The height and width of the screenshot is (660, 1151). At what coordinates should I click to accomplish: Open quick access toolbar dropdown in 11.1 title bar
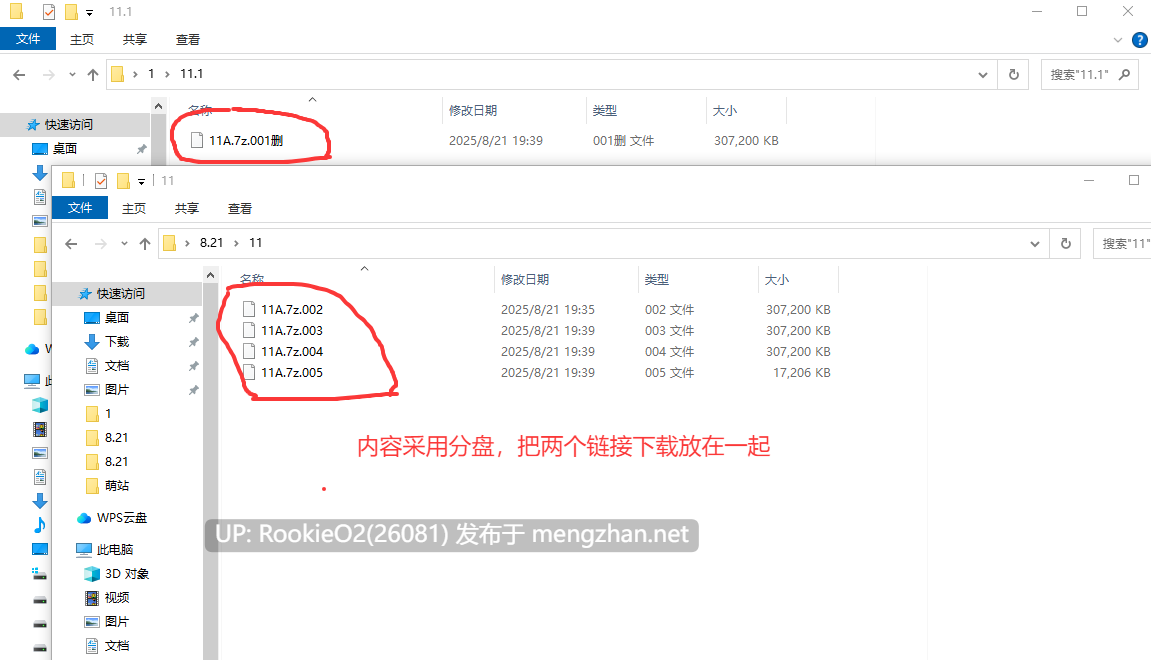click(90, 12)
